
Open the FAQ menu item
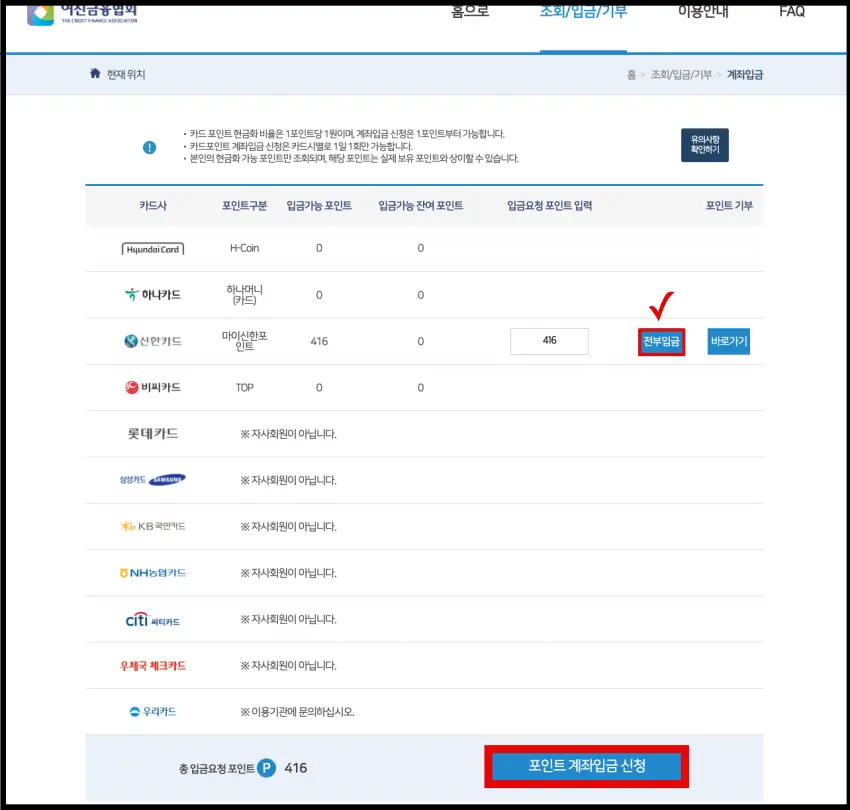(792, 9)
